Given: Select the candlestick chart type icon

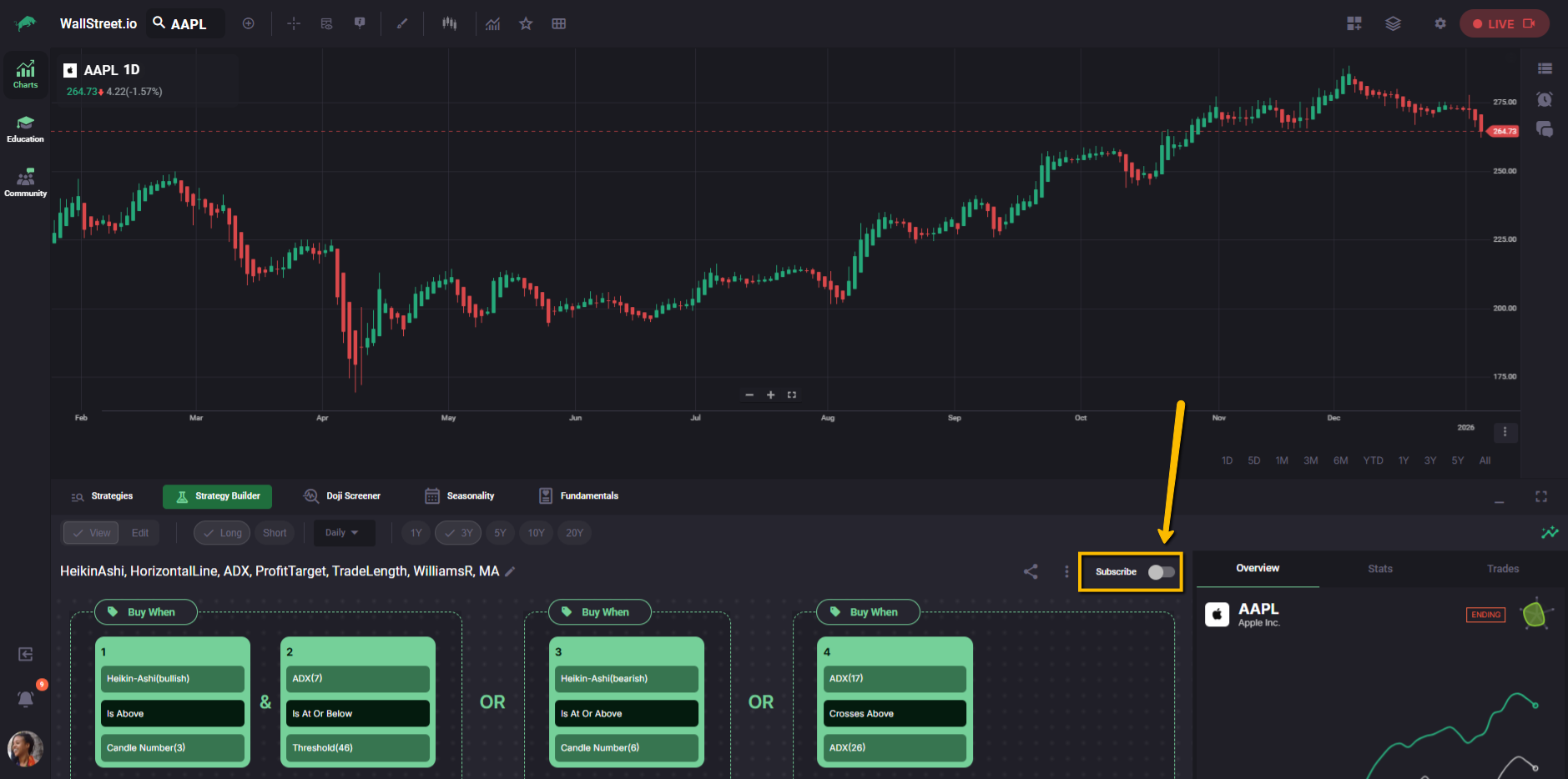Looking at the screenshot, I should [449, 23].
